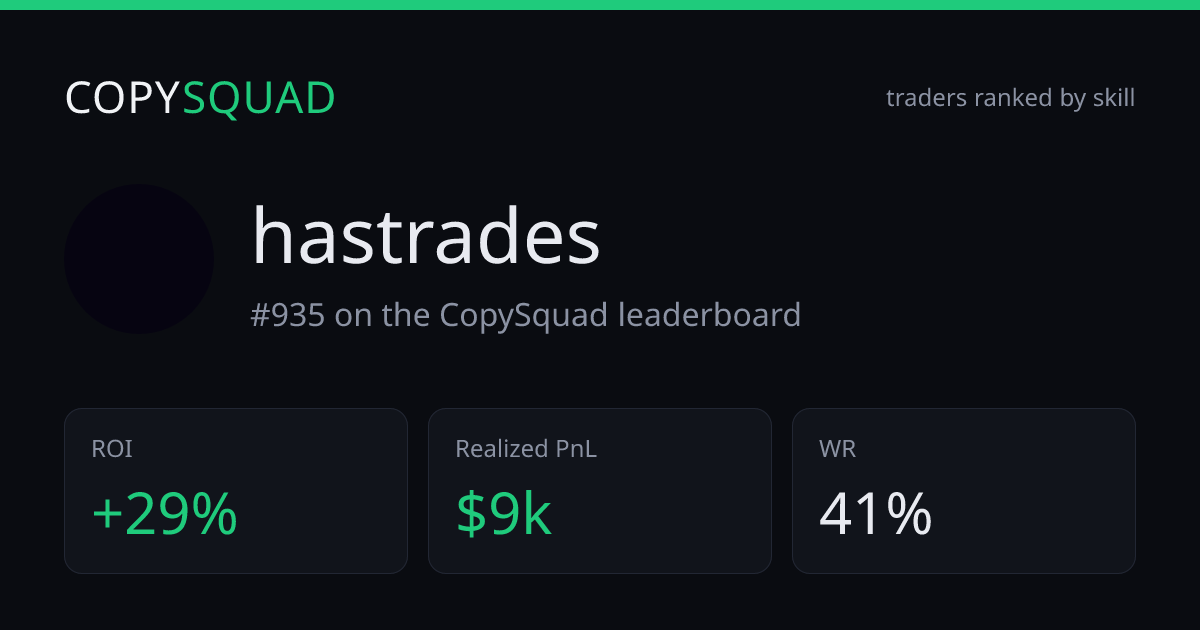The height and width of the screenshot is (630, 1200).
Task: Click the +29% ROI value
Action: 165,514
